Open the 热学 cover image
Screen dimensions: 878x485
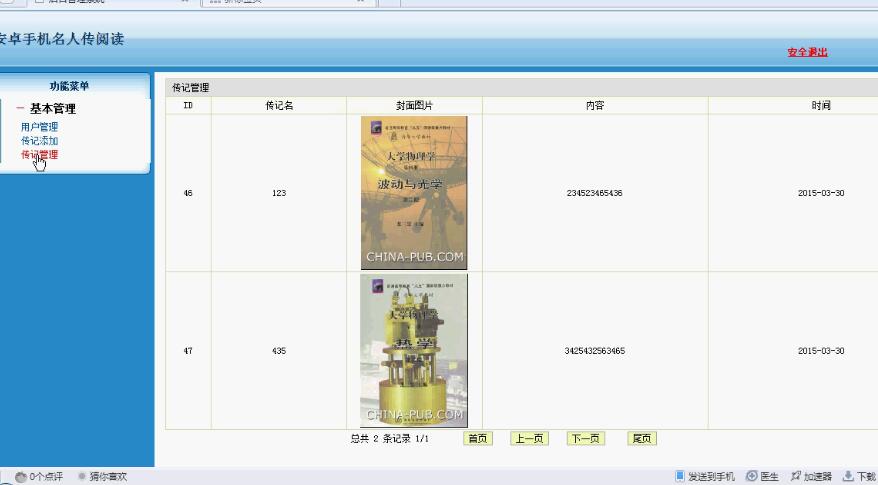point(414,351)
